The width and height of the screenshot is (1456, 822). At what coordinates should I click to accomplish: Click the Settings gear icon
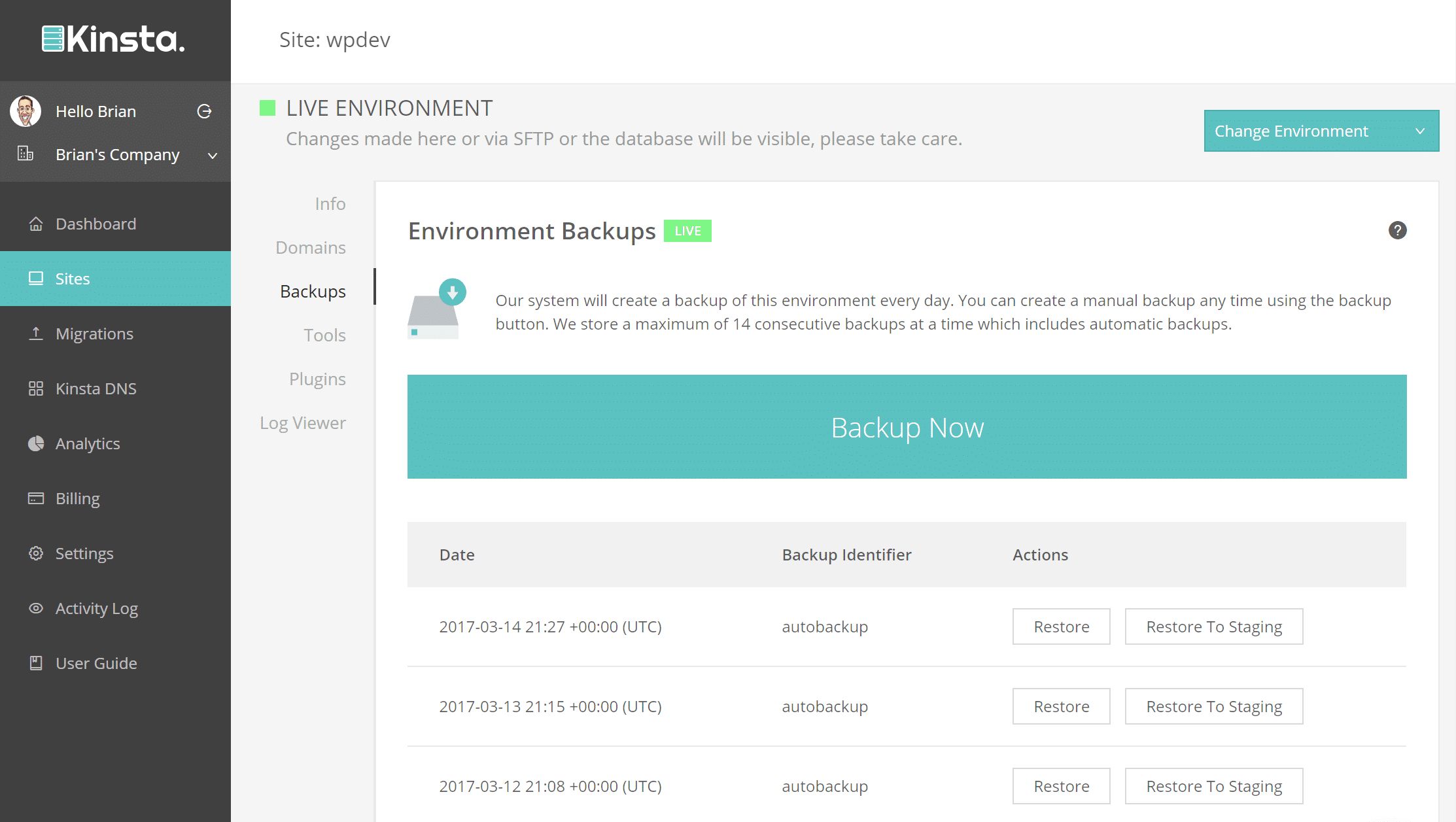point(36,553)
